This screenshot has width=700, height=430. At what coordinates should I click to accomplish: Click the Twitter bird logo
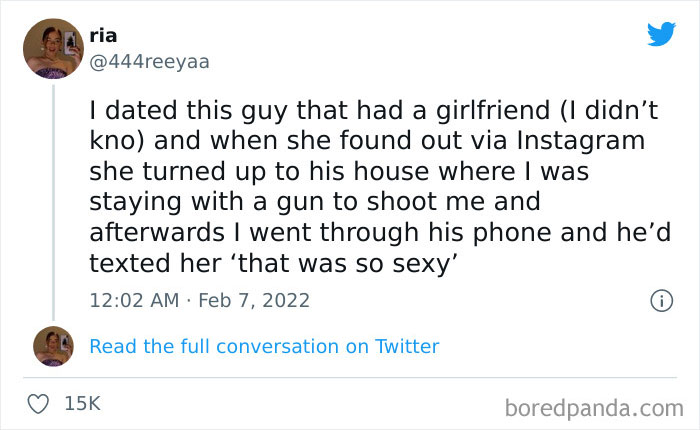click(661, 34)
